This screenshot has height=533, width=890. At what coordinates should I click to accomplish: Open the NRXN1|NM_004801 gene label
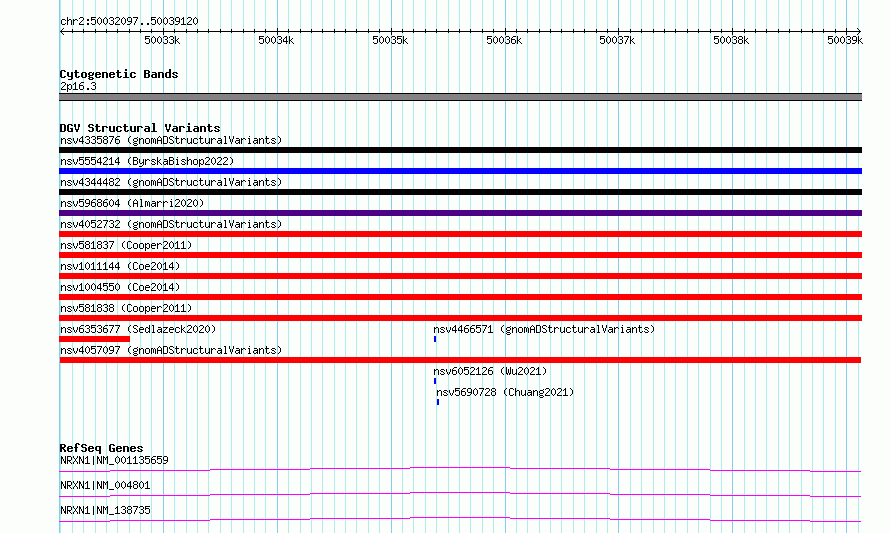[105, 485]
